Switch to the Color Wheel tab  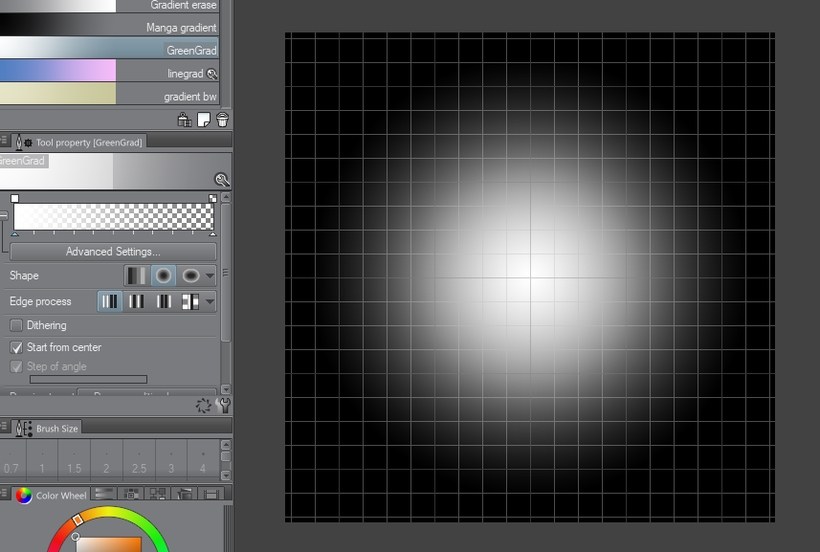coord(51,495)
